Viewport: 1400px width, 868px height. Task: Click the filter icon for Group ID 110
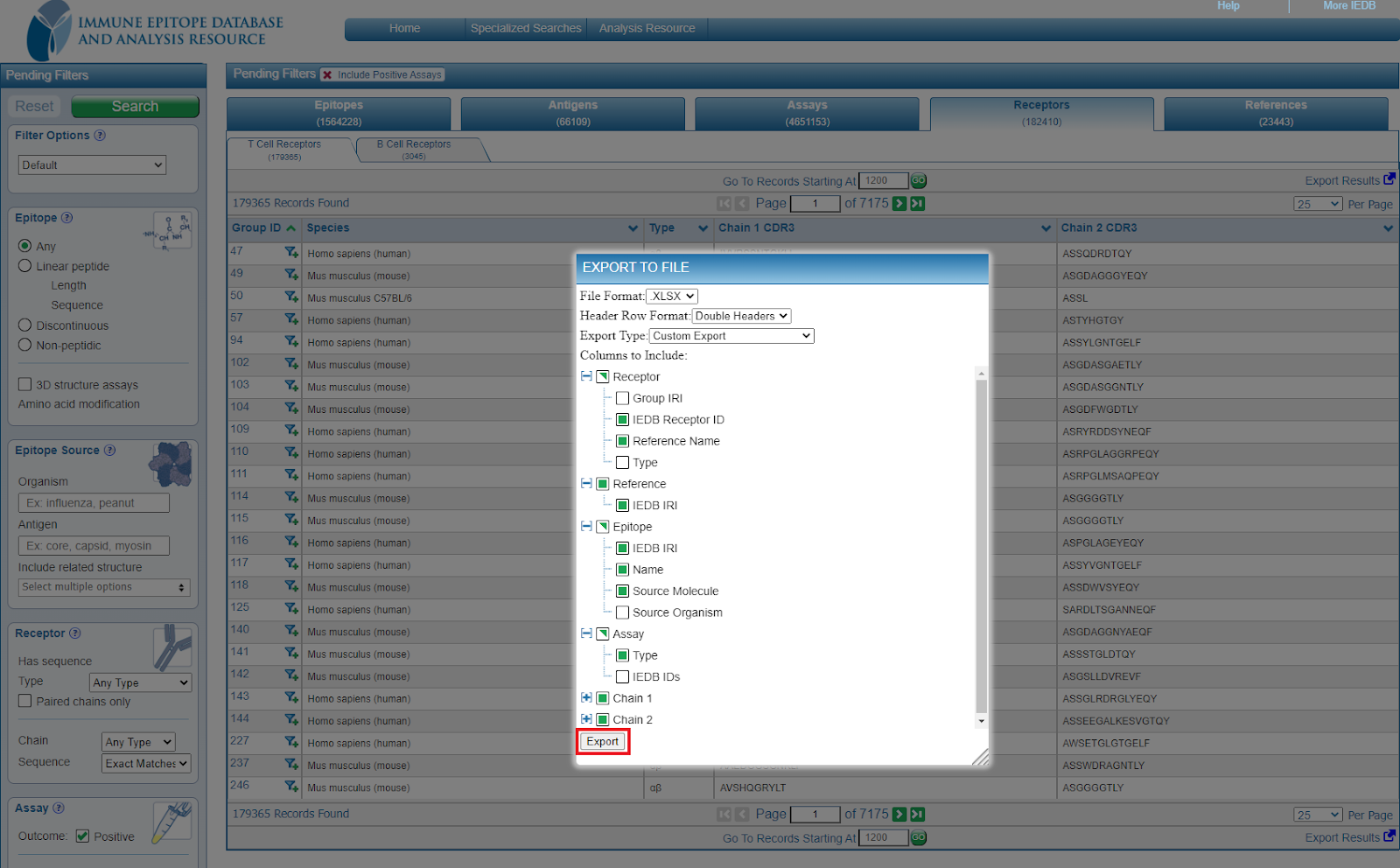(x=291, y=452)
